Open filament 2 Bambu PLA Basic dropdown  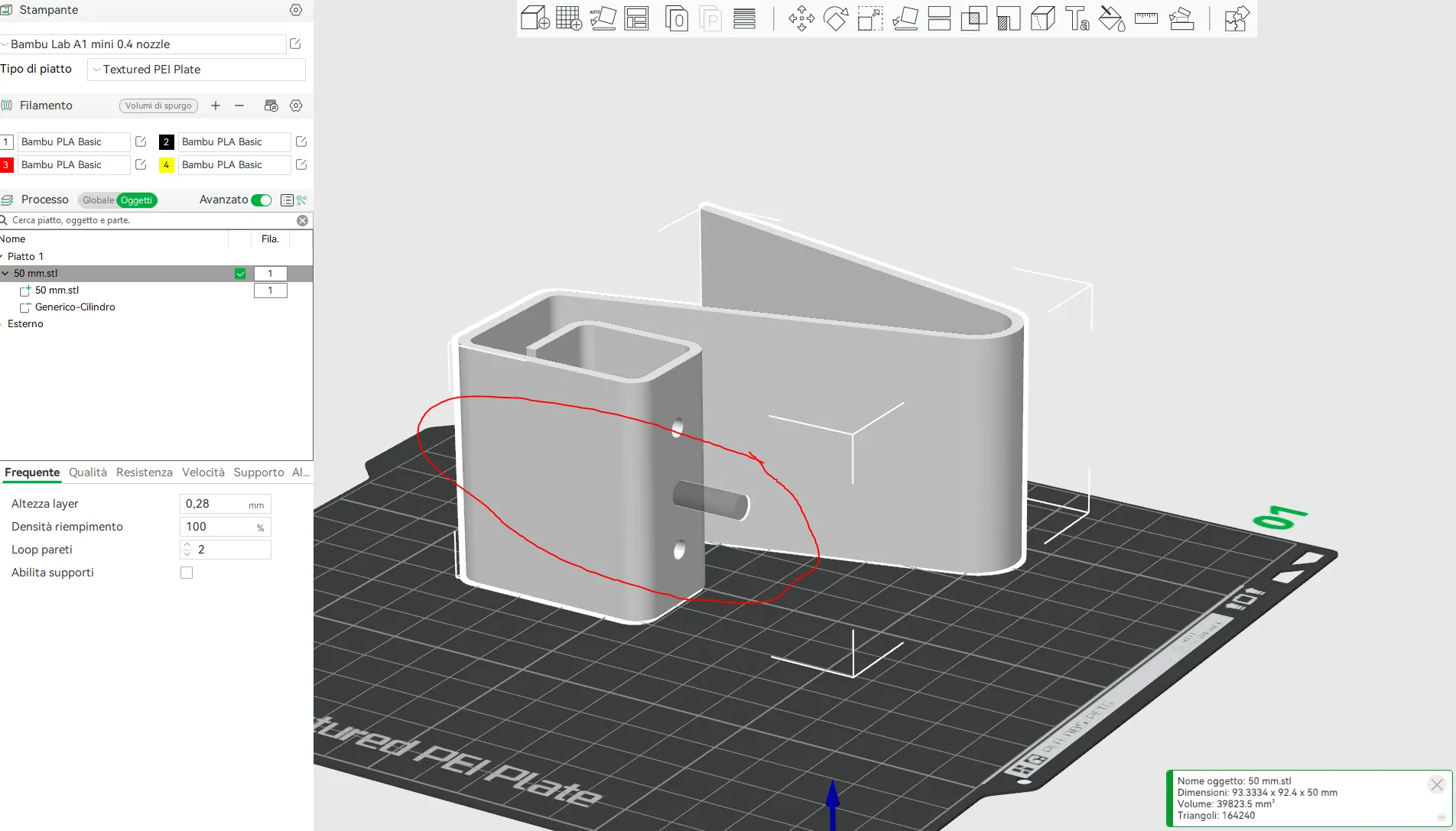(234, 141)
